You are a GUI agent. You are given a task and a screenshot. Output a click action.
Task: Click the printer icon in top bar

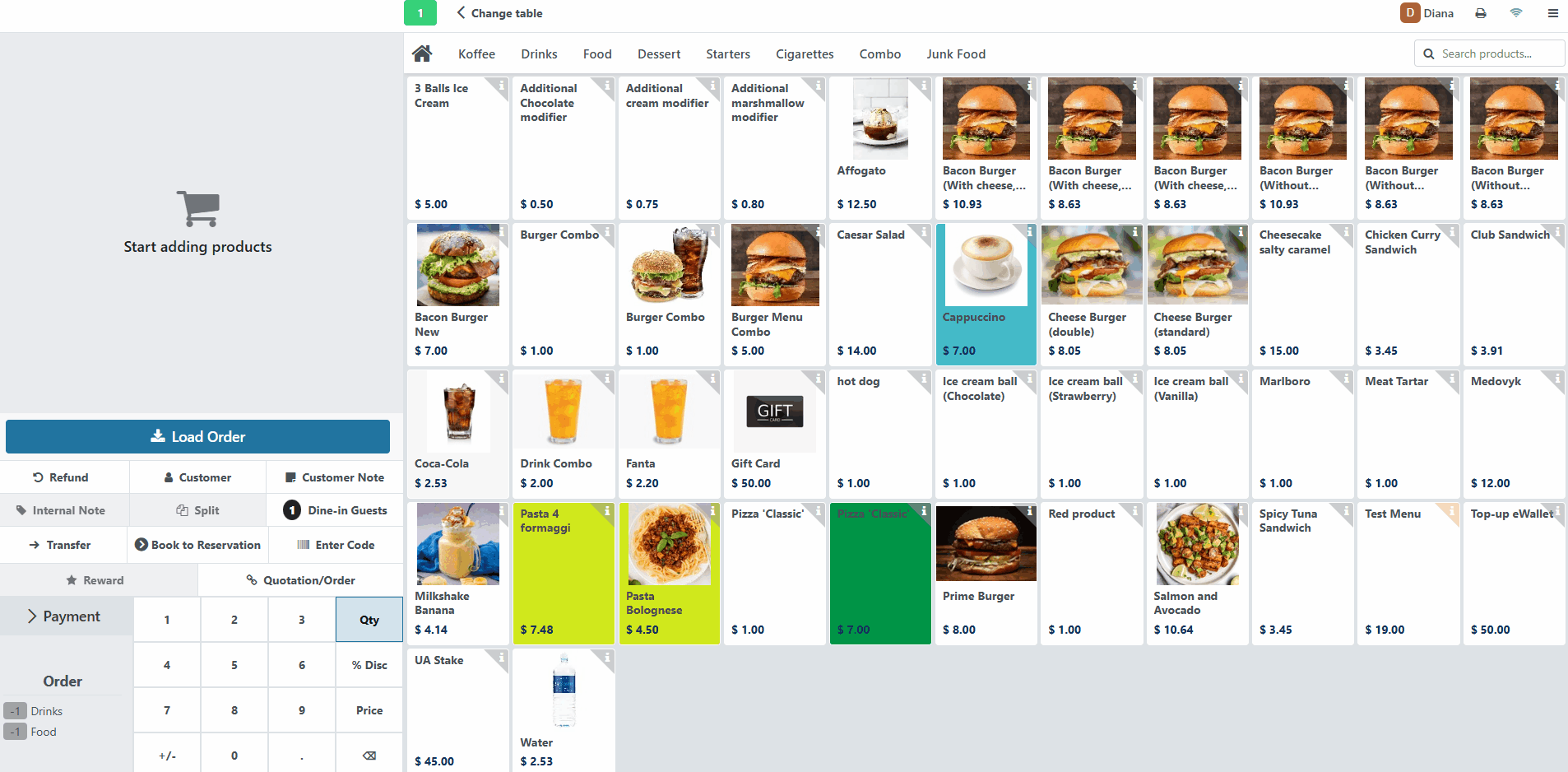[x=1481, y=13]
